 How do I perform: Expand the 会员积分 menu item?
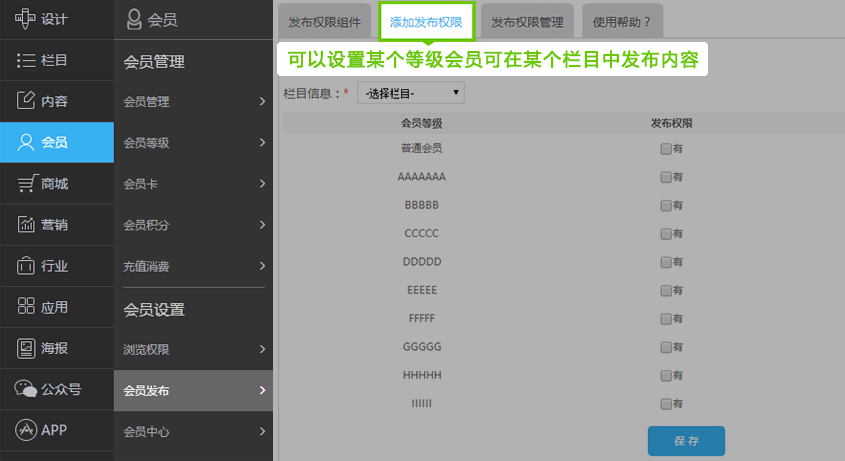[192, 225]
